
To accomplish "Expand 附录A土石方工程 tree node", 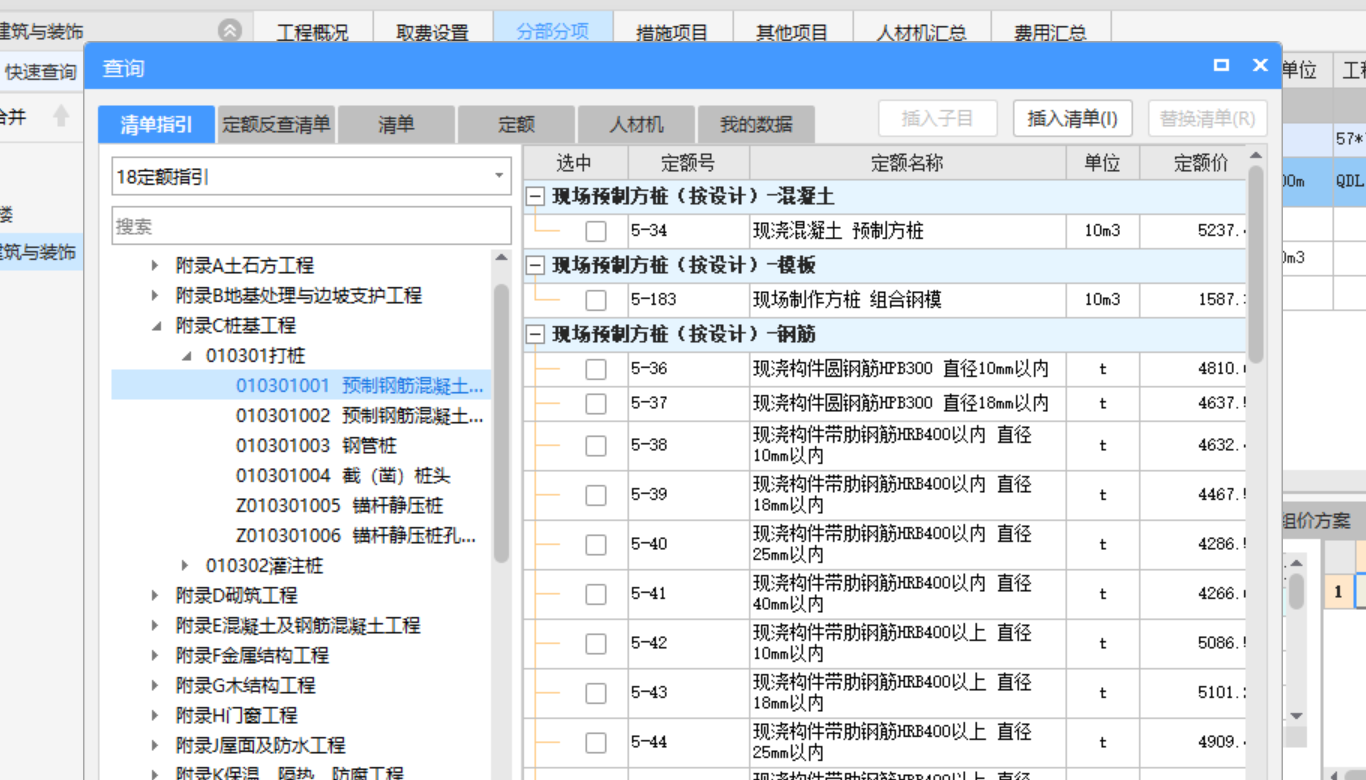I will click(x=155, y=266).
